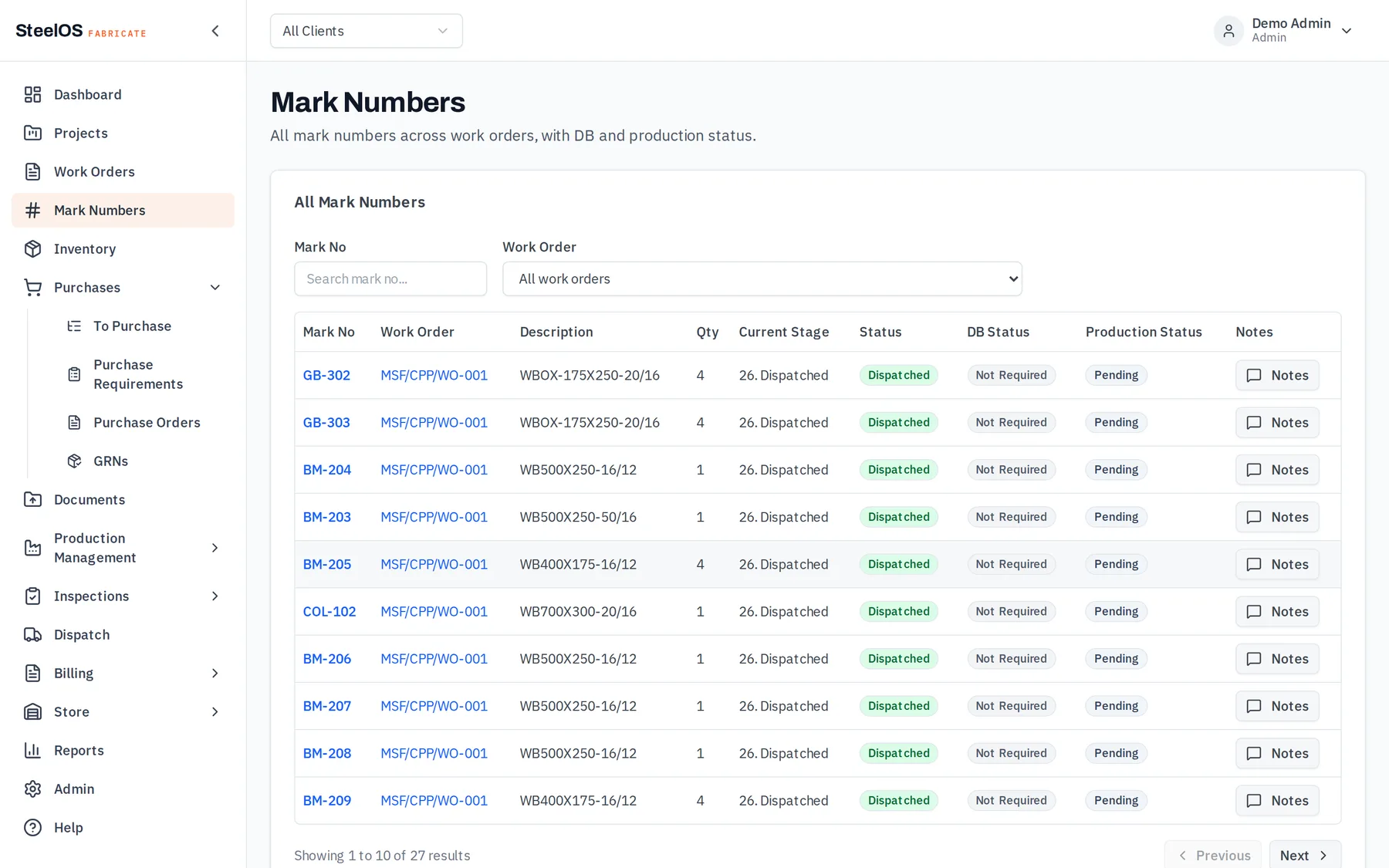Image resolution: width=1389 pixels, height=868 pixels.
Task: Collapse the Purchases submenu chevron
Action: [x=215, y=288]
